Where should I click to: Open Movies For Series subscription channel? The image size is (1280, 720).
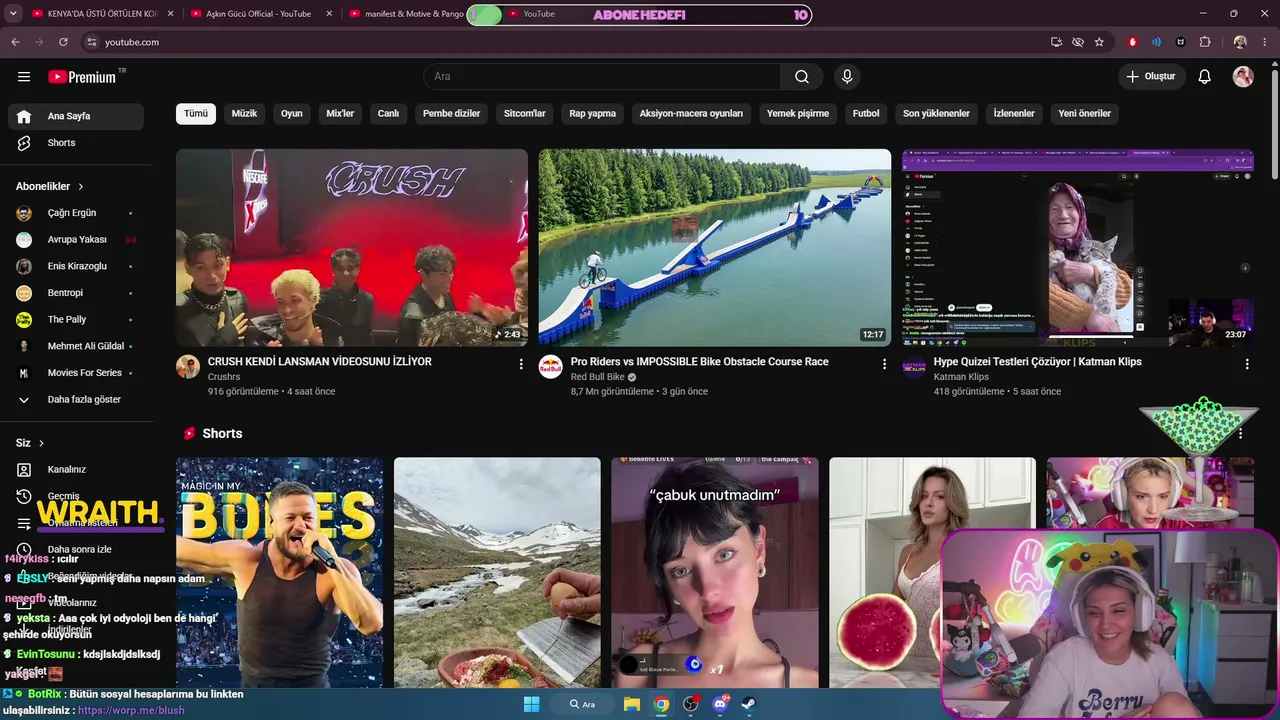coord(76,373)
